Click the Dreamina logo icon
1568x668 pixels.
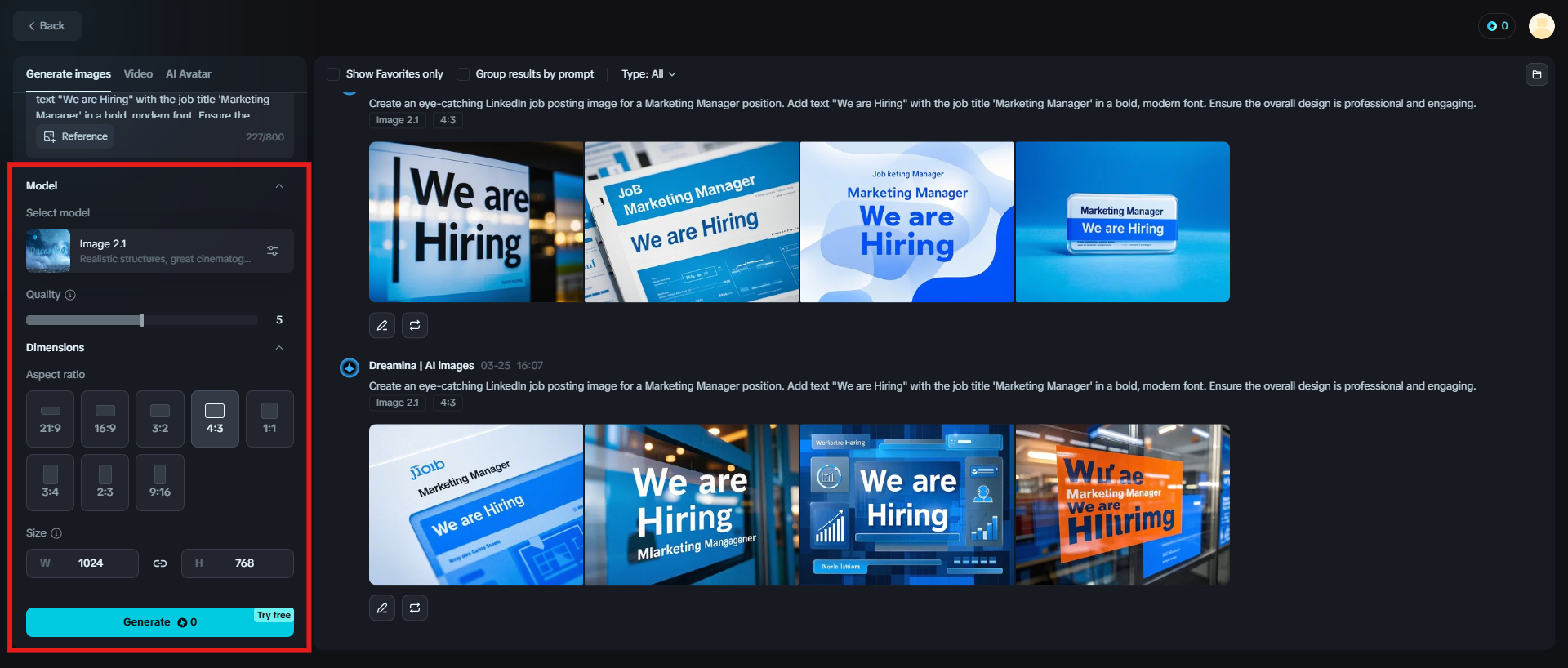coord(350,367)
